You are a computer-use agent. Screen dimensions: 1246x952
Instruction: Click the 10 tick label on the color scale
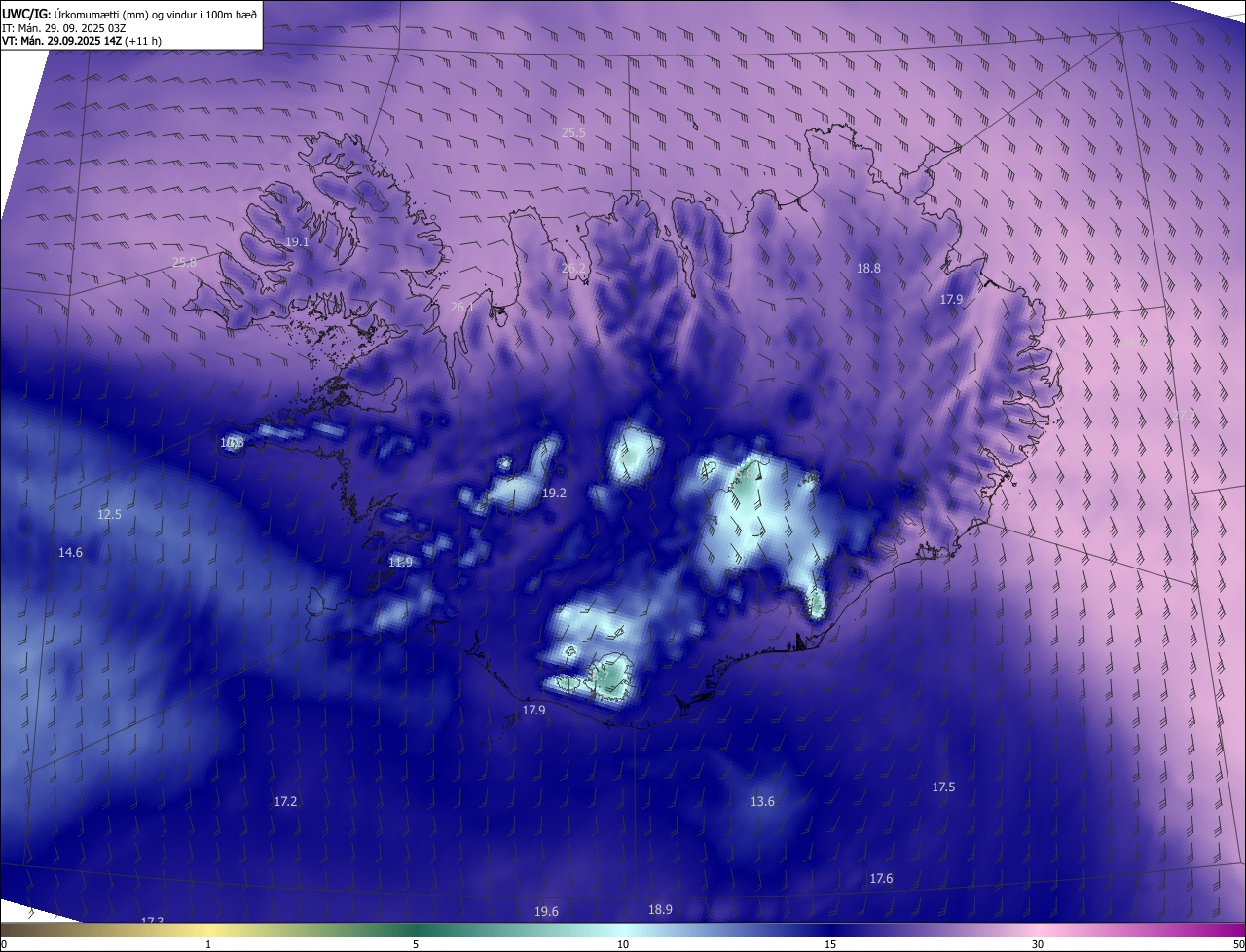(x=623, y=944)
